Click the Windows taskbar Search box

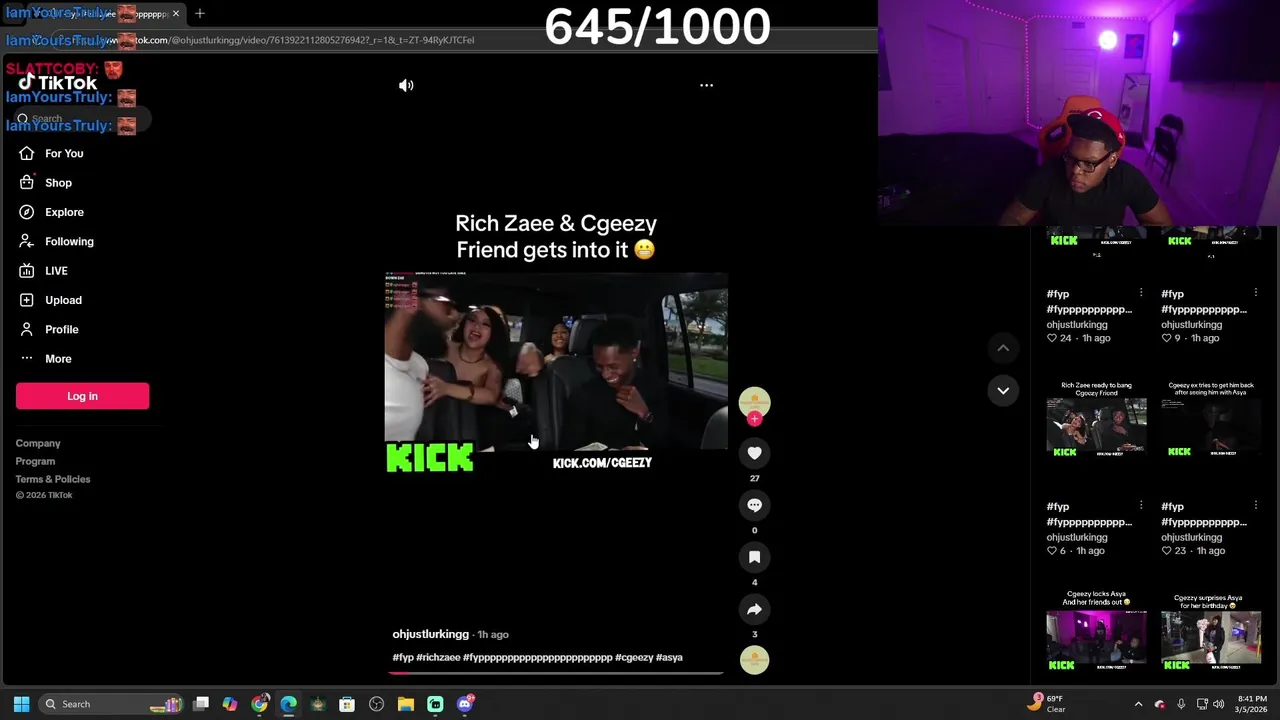click(110, 704)
